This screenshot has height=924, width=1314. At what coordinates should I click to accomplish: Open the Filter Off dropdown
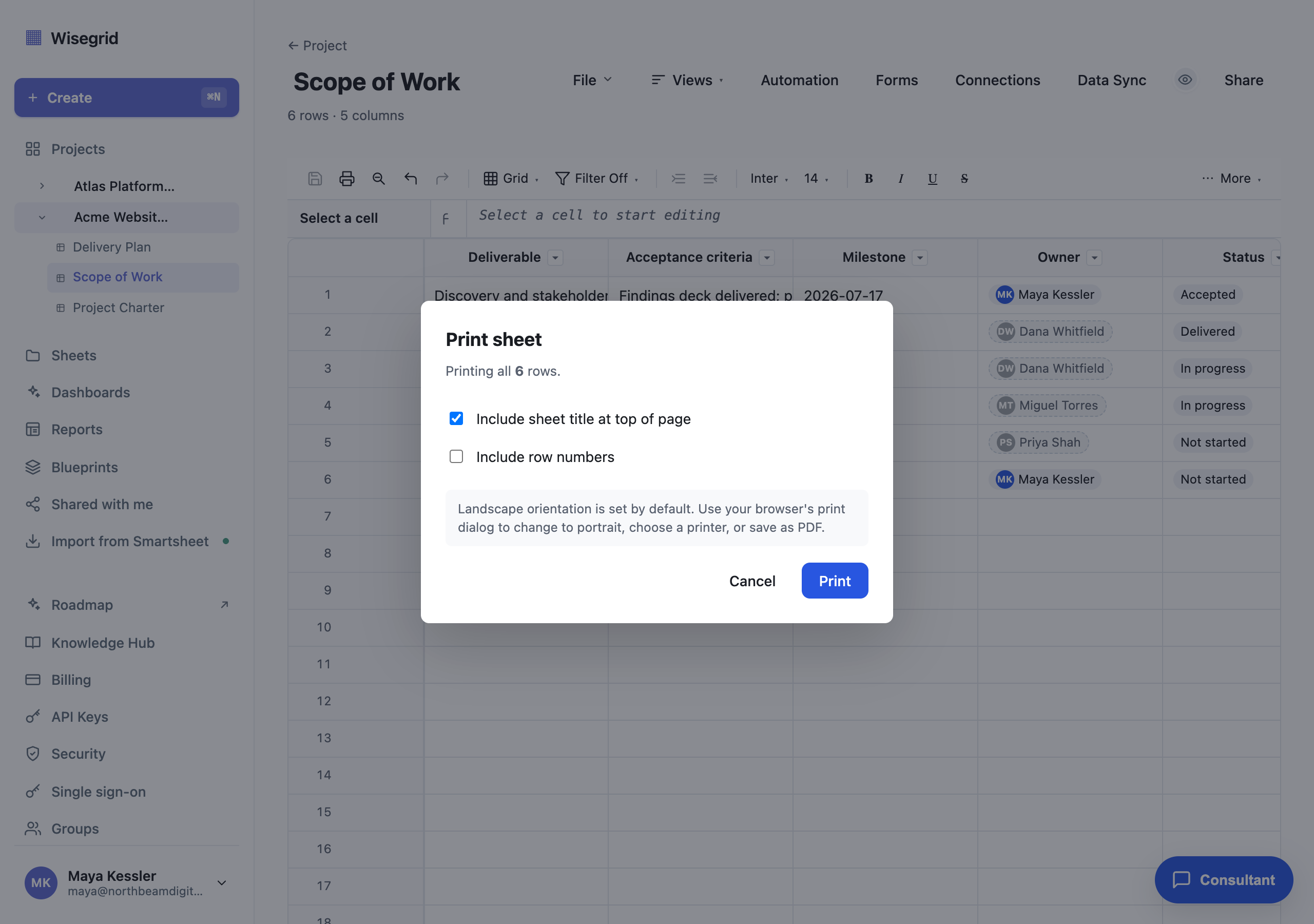[x=596, y=179]
